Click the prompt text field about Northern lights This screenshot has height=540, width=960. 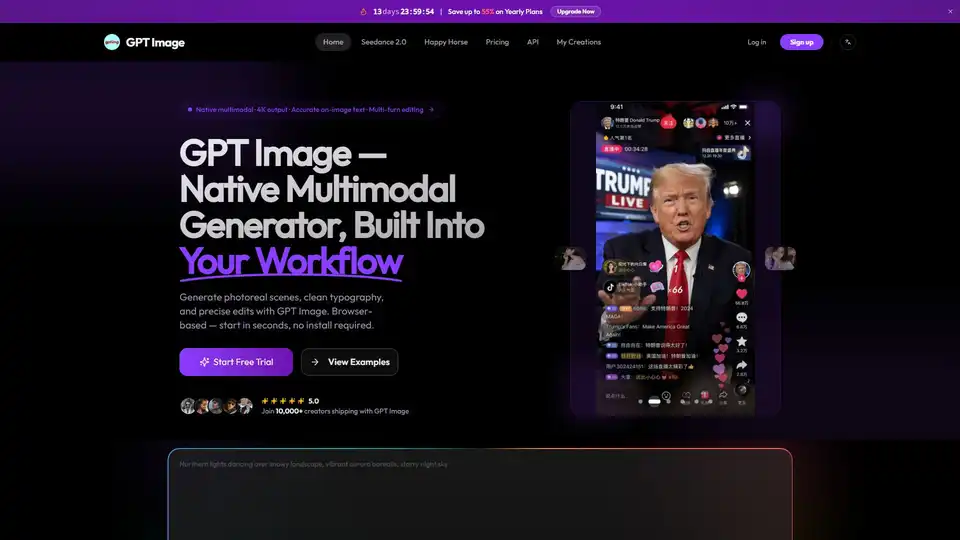click(x=480, y=494)
